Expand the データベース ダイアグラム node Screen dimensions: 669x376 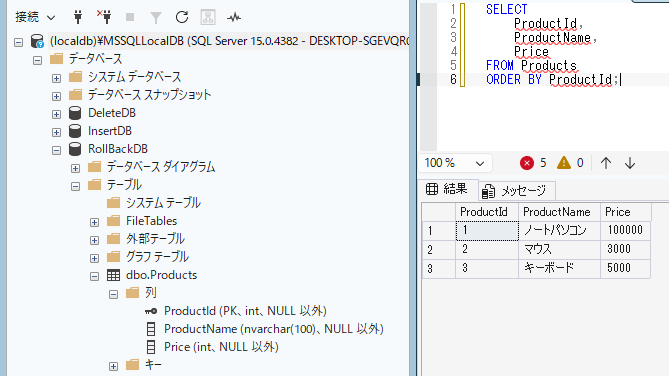pyautogui.click(x=76, y=168)
